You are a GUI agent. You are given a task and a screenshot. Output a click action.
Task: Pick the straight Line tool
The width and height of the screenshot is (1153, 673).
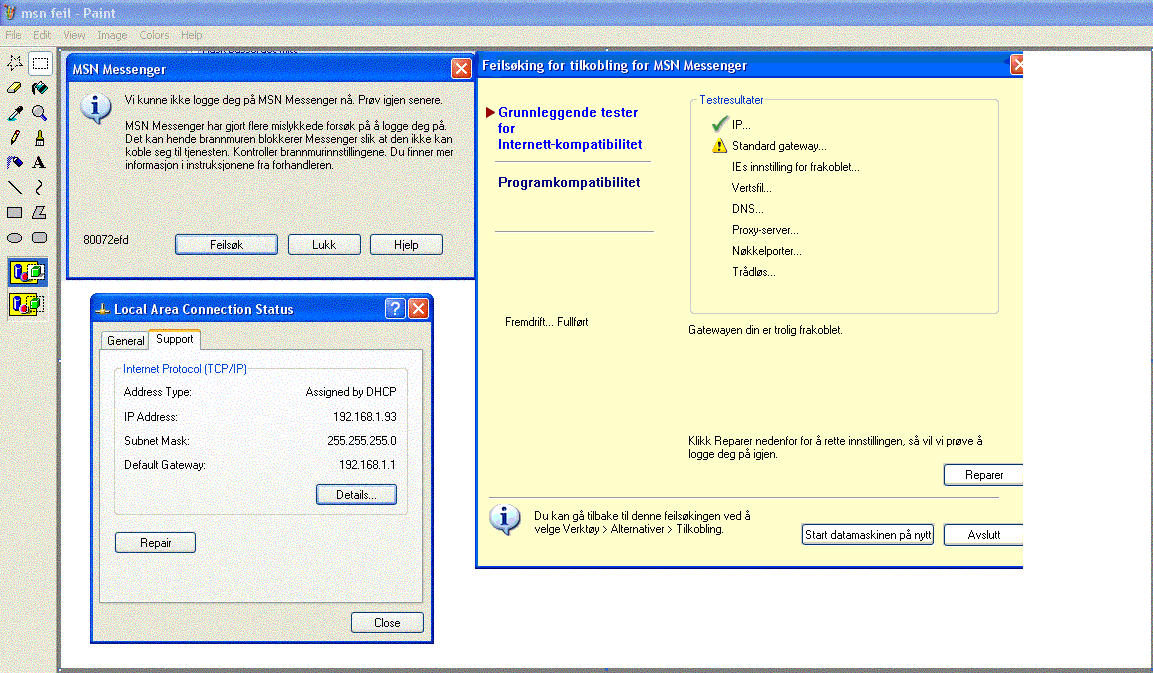[x=15, y=188]
